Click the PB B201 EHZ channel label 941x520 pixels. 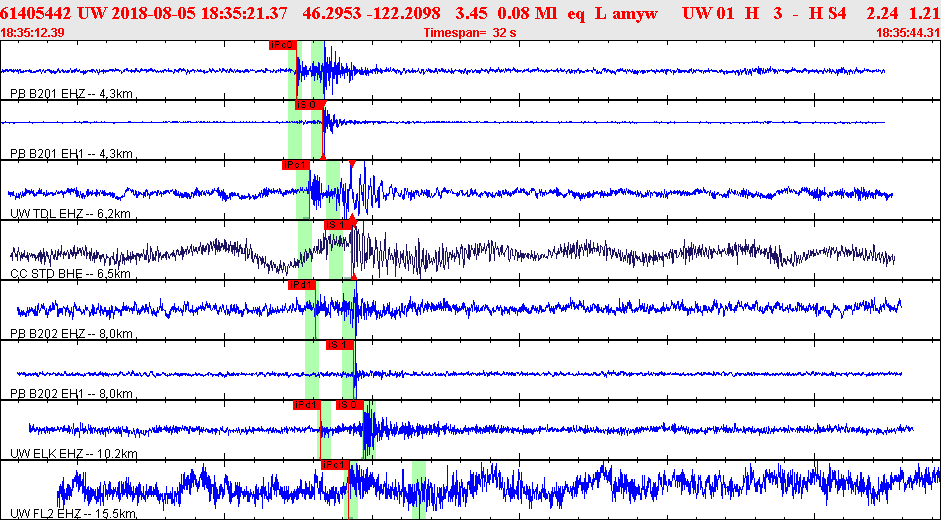click(x=70, y=94)
